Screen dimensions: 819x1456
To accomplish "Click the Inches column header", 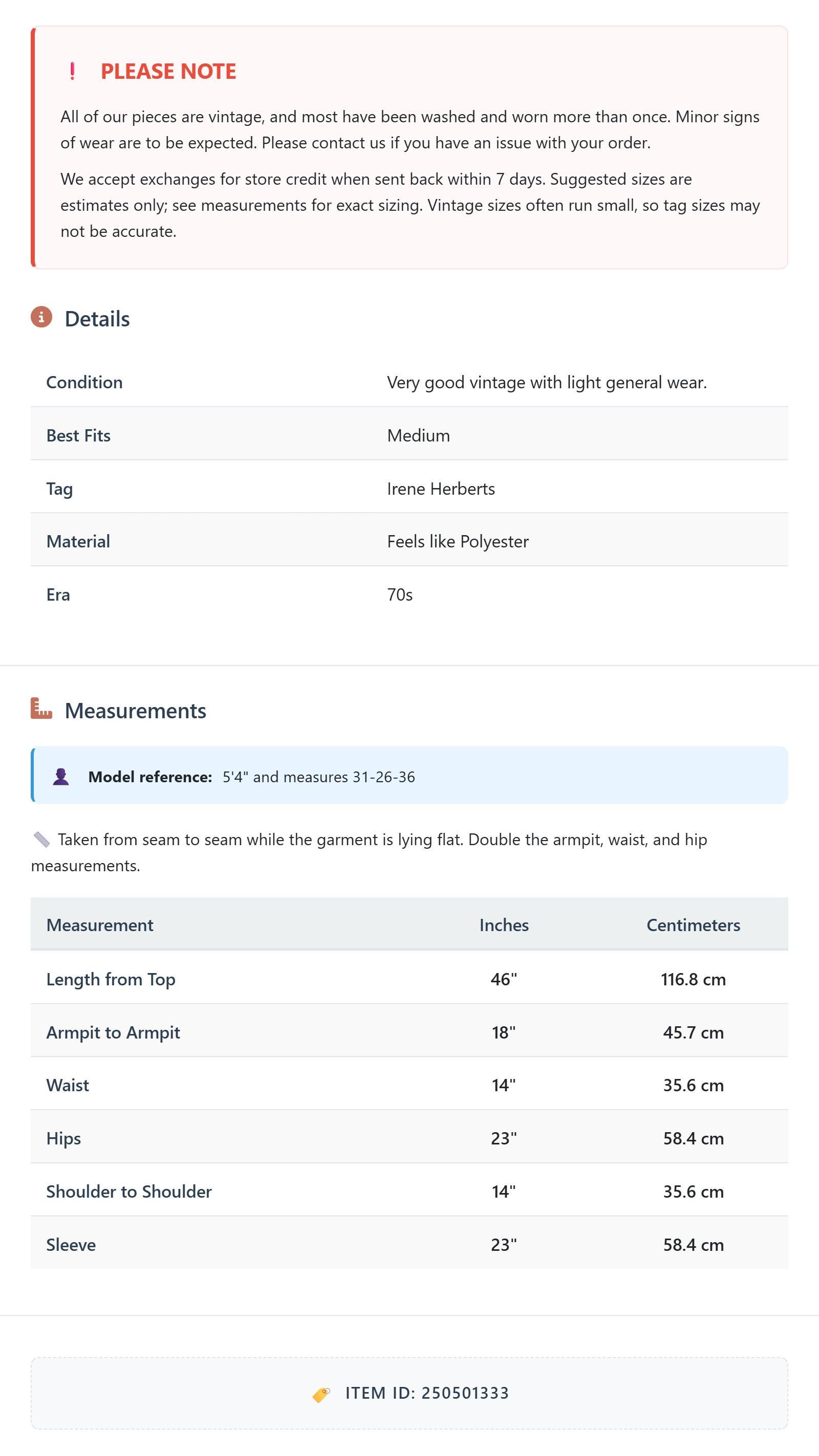I will (504, 924).
